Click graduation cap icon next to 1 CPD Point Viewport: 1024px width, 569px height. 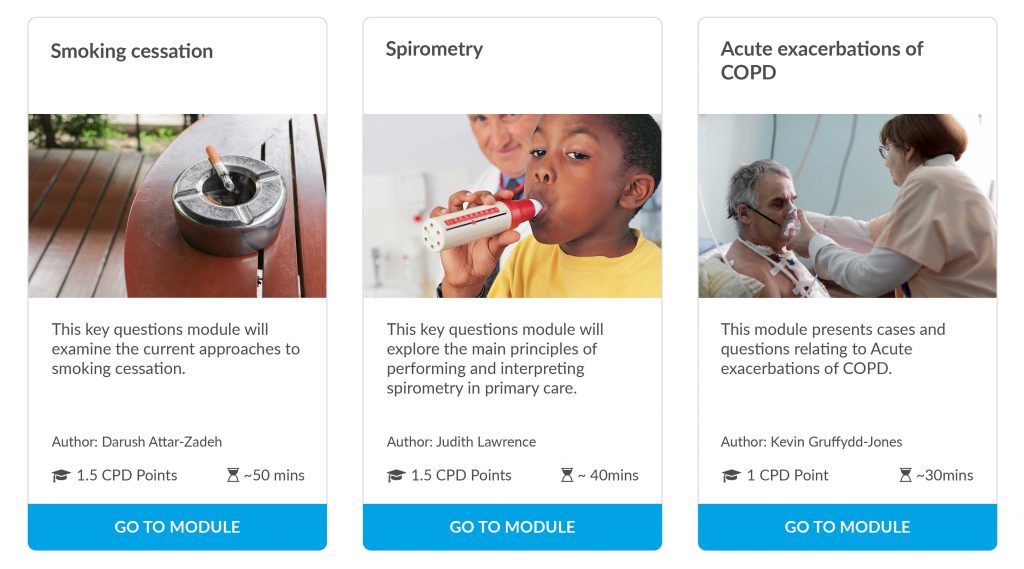click(x=731, y=476)
